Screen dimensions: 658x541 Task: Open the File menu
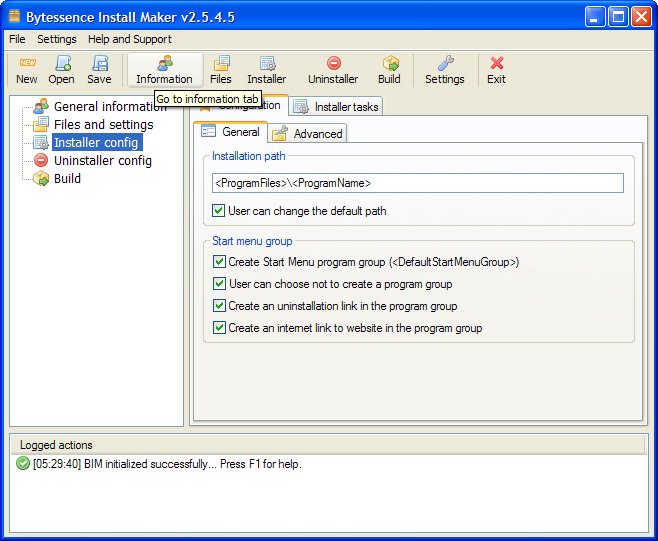[17, 39]
